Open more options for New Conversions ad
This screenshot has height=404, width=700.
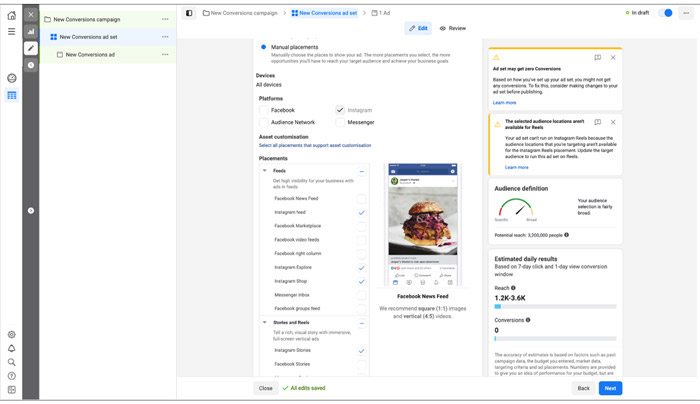pos(165,54)
